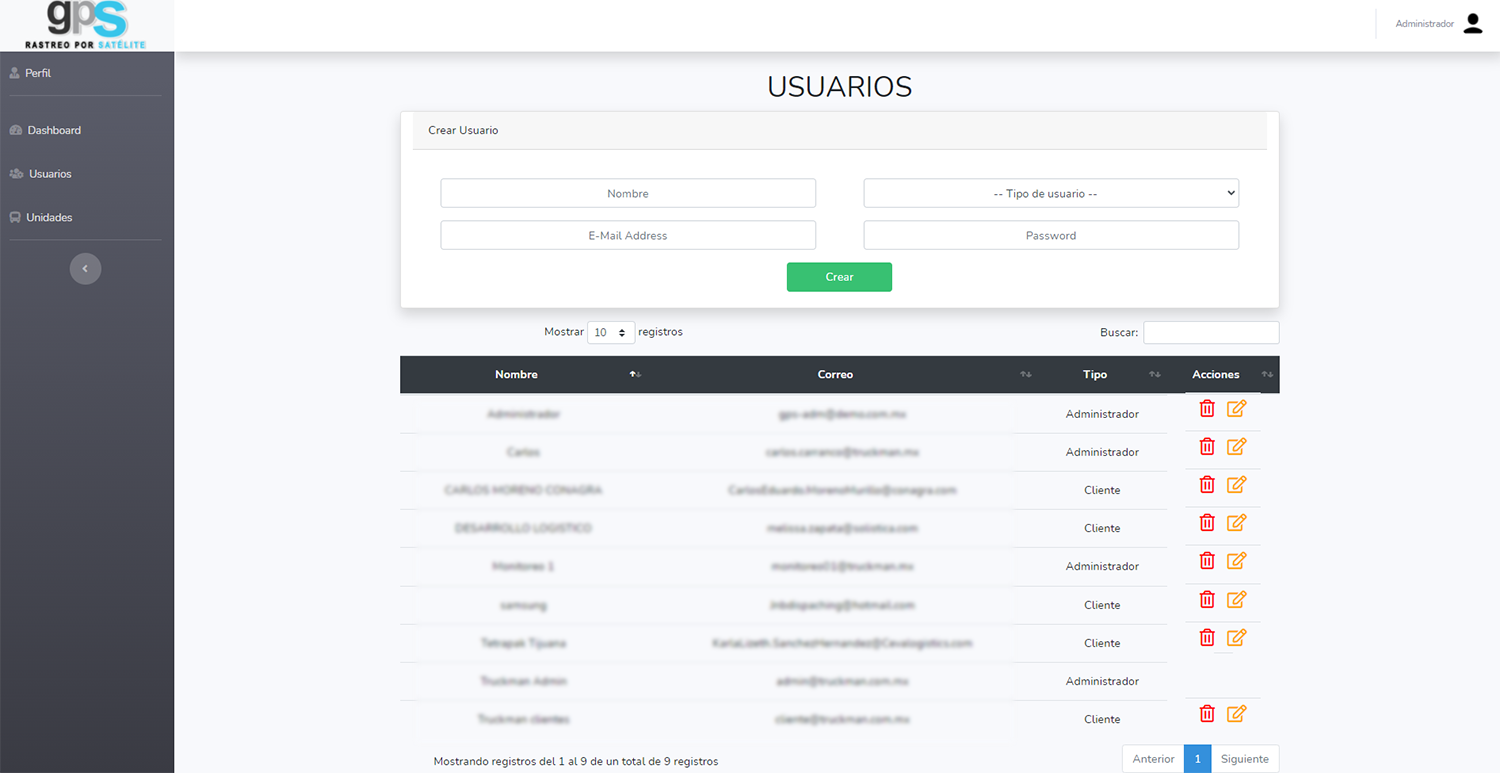Click the delete trash icon for Carlos row

pos(1207,447)
